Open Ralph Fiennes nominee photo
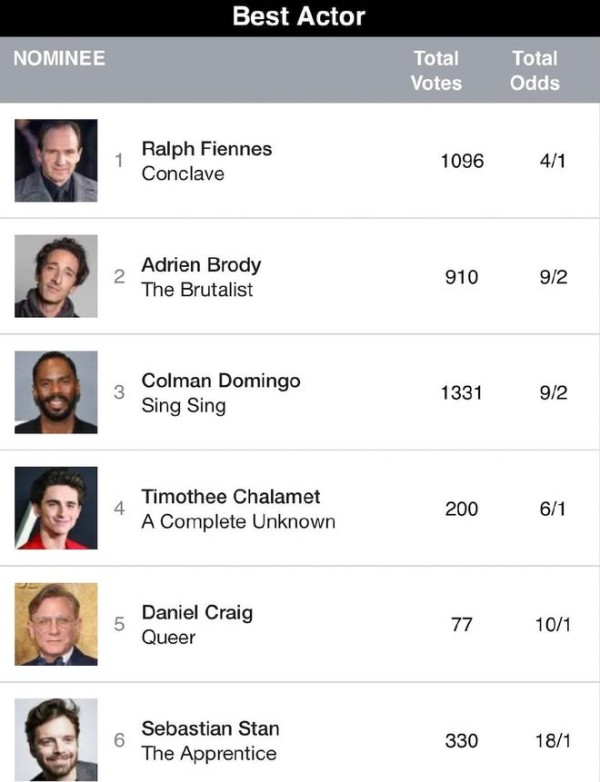600x782 pixels. tap(56, 161)
